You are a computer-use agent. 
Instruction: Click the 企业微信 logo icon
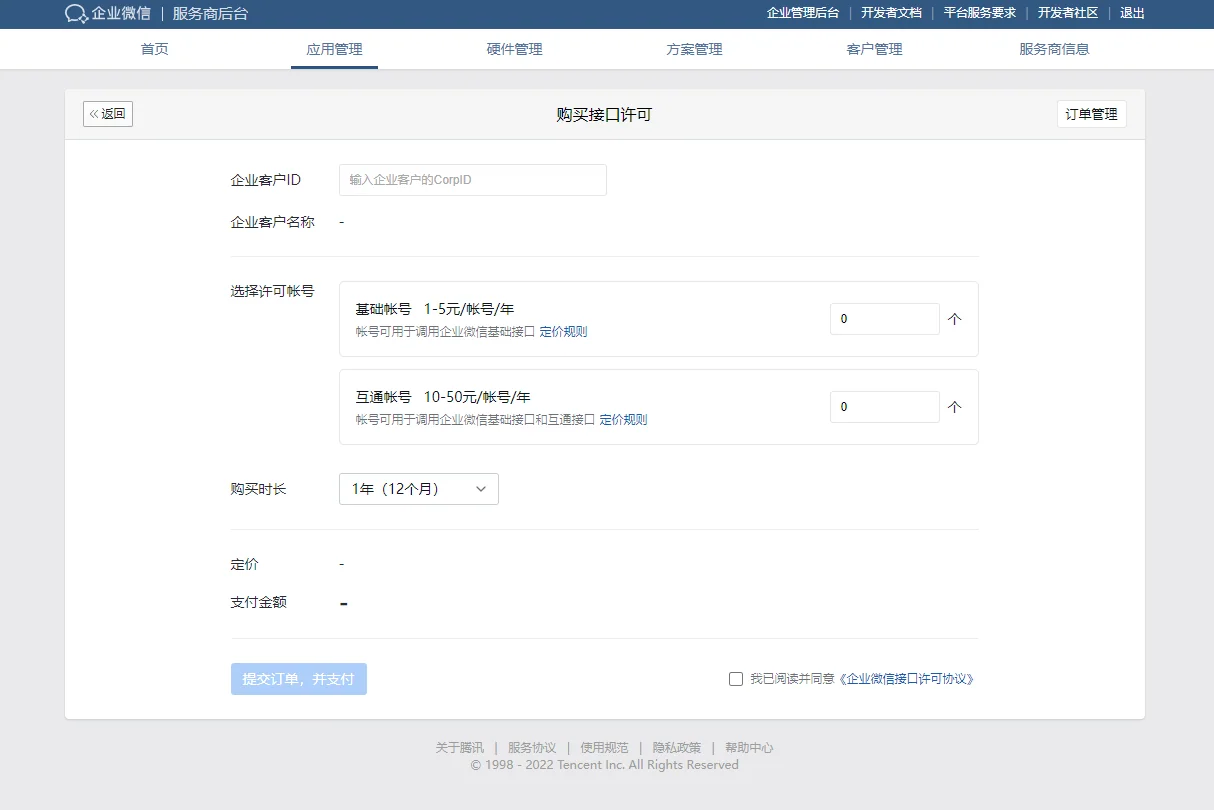coord(77,14)
